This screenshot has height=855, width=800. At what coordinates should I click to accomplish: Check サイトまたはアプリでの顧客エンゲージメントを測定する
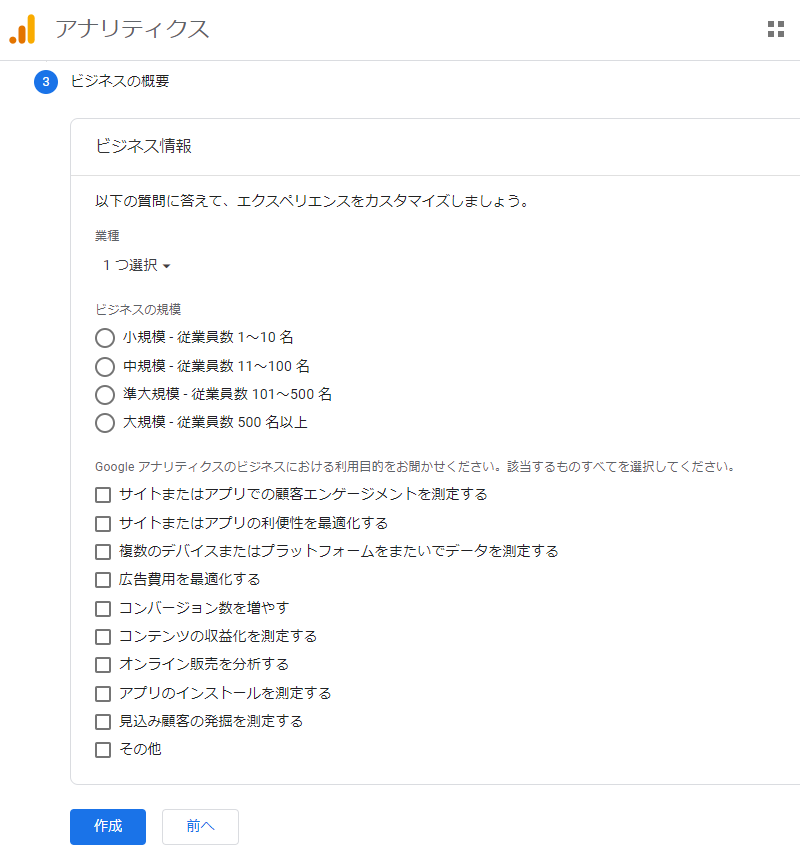coord(103,494)
